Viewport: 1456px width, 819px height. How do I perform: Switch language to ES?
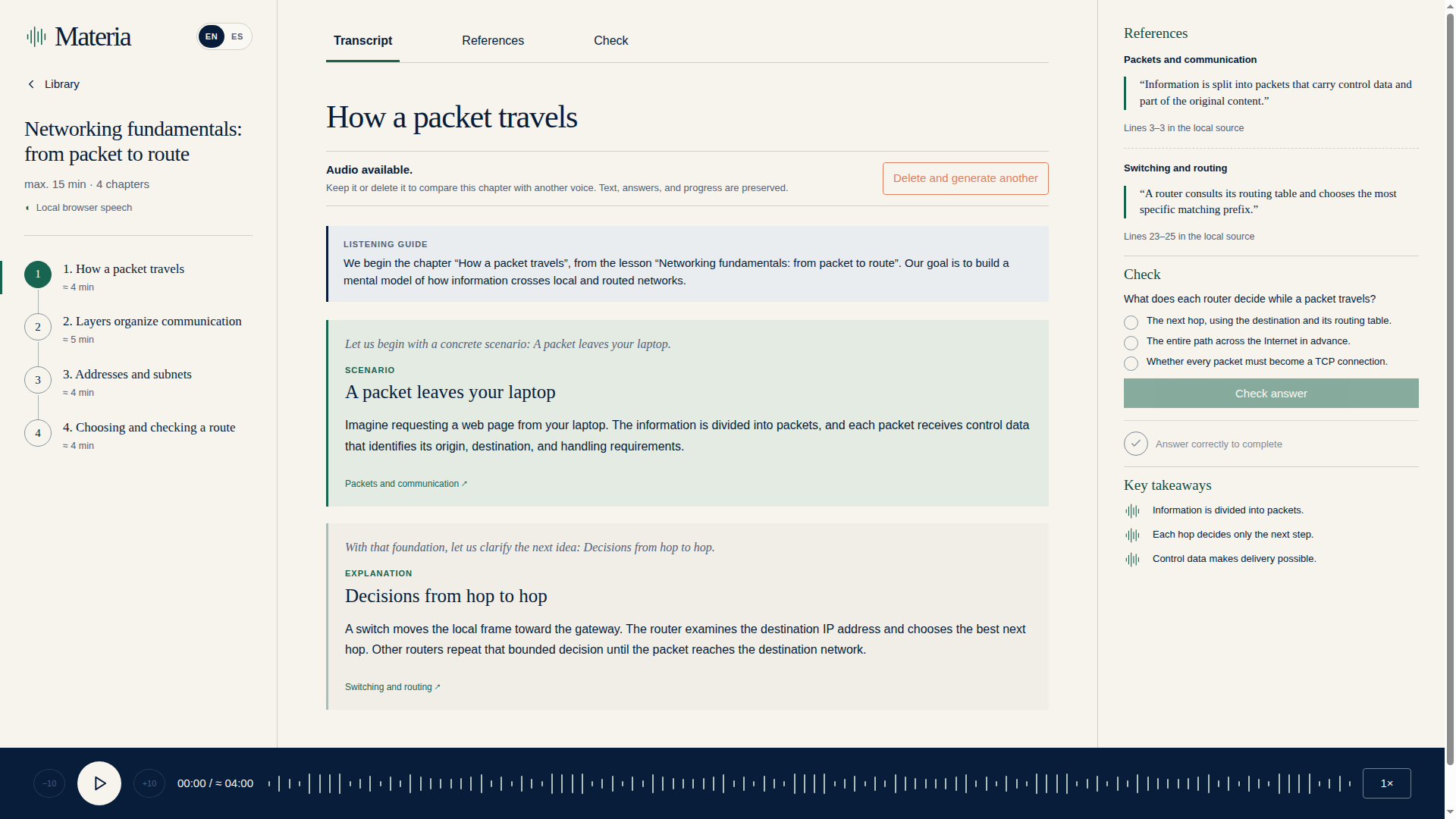tap(237, 36)
